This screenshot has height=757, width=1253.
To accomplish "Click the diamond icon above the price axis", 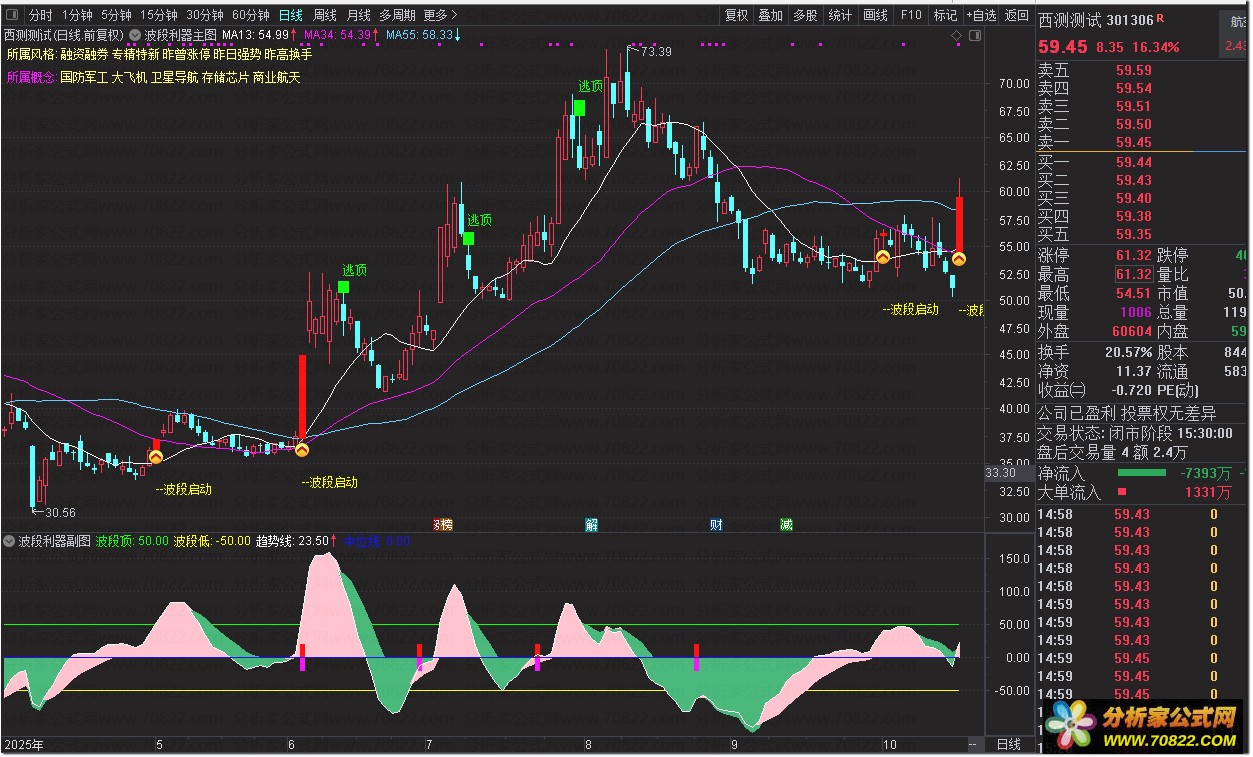I will (956, 35).
